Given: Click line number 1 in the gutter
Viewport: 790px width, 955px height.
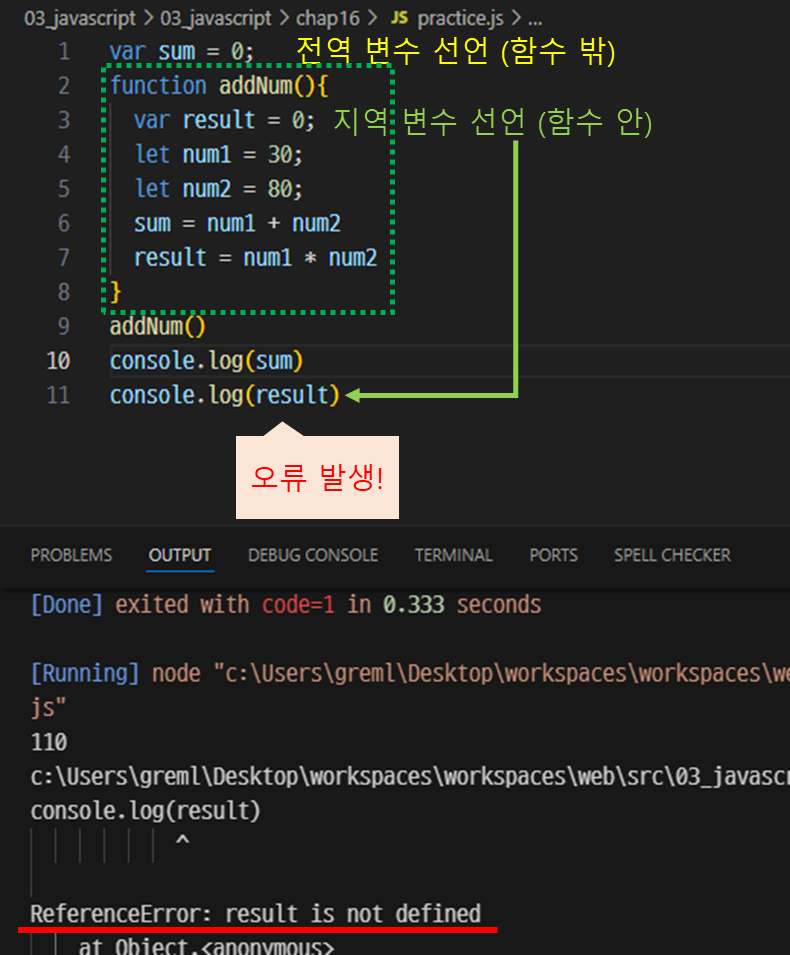Looking at the screenshot, I should (63, 51).
